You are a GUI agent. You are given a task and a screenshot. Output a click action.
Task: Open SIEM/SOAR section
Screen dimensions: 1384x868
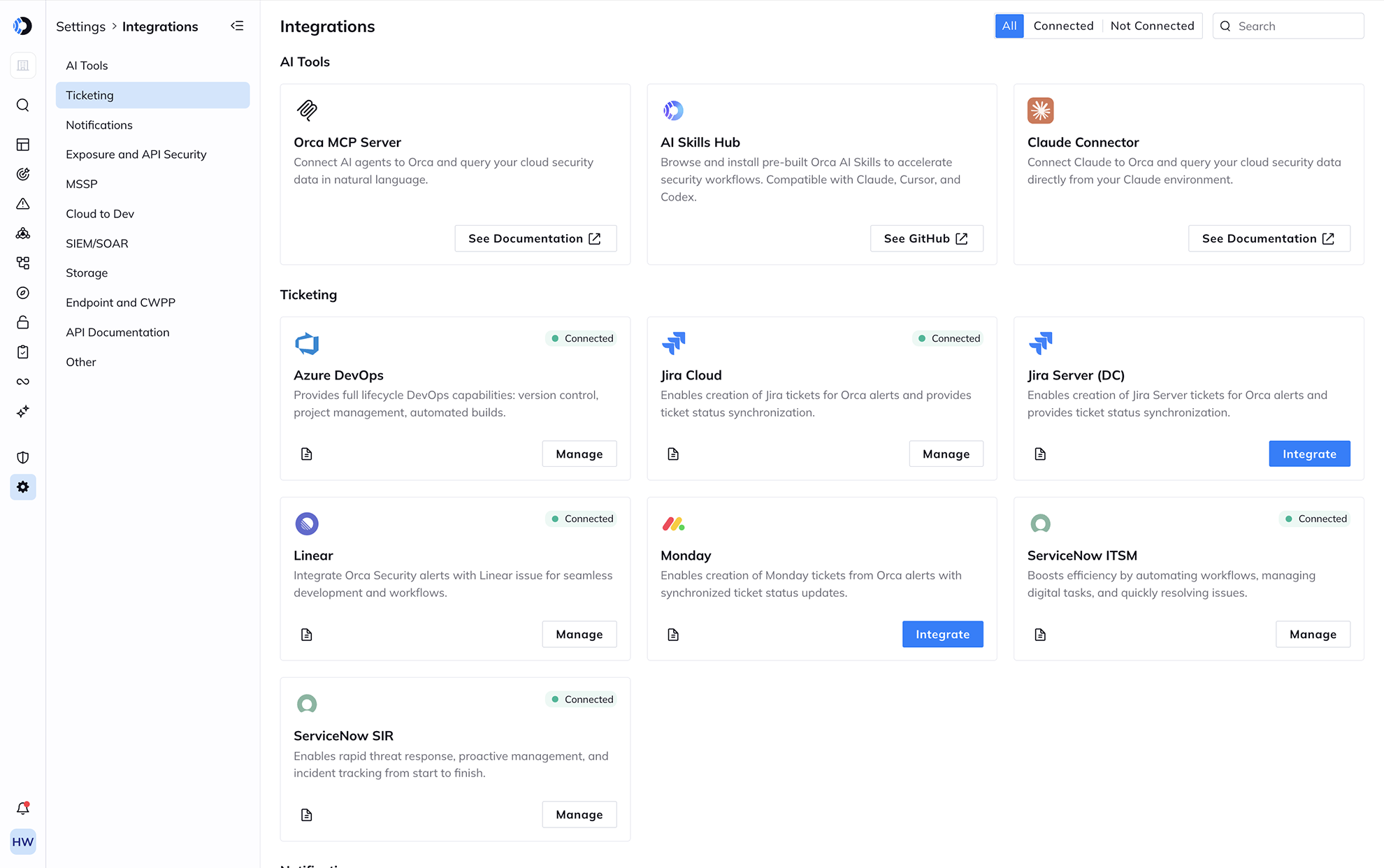point(152,243)
